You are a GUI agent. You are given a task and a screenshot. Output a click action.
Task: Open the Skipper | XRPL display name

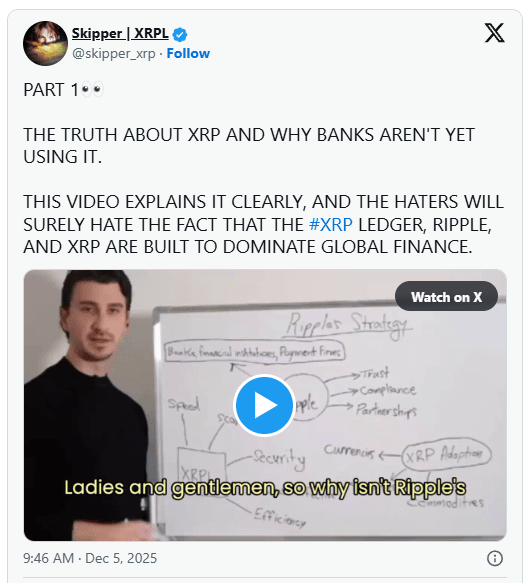coord(120,33)
